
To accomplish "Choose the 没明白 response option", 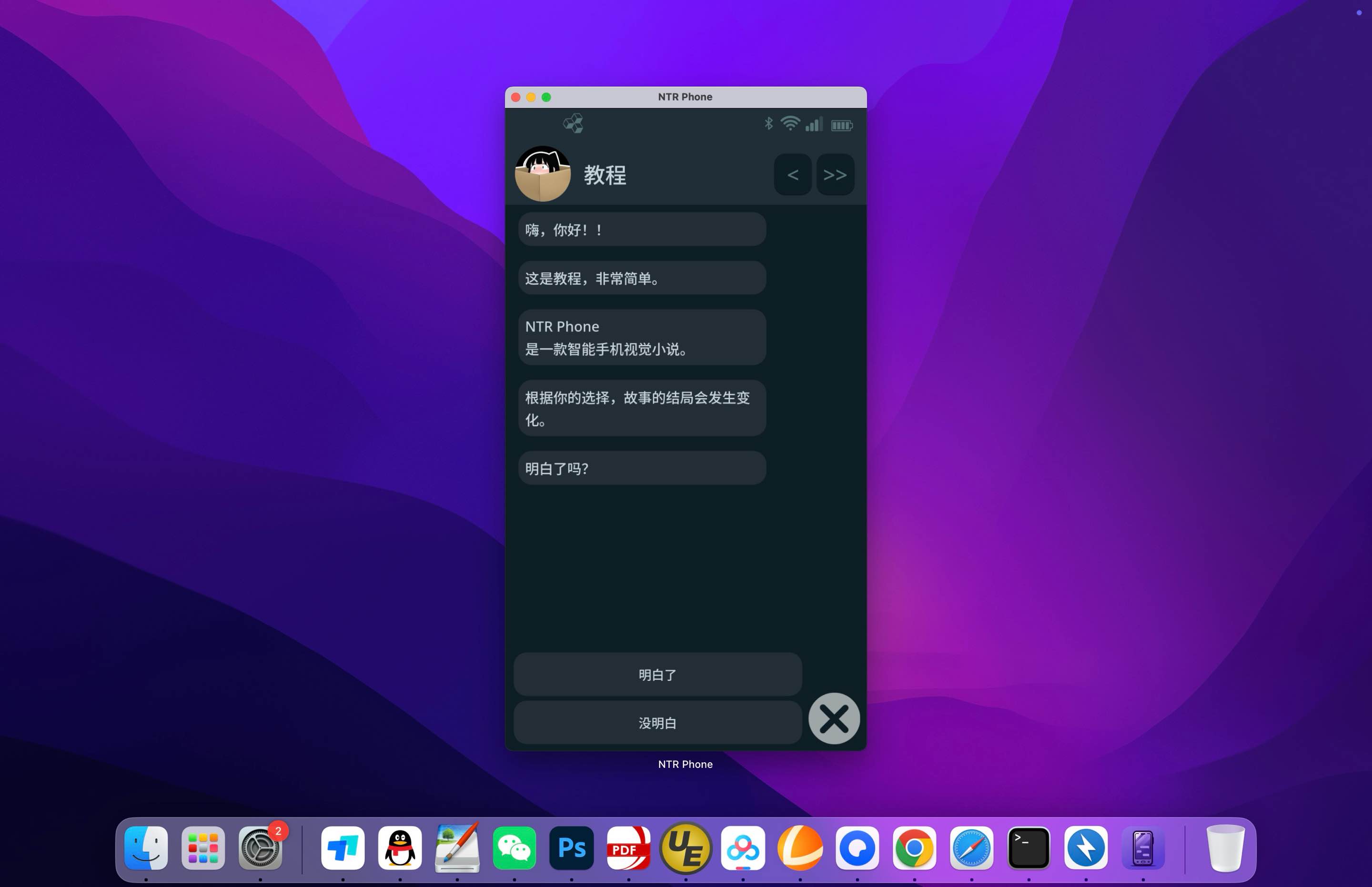I will [x=657, y=723].
